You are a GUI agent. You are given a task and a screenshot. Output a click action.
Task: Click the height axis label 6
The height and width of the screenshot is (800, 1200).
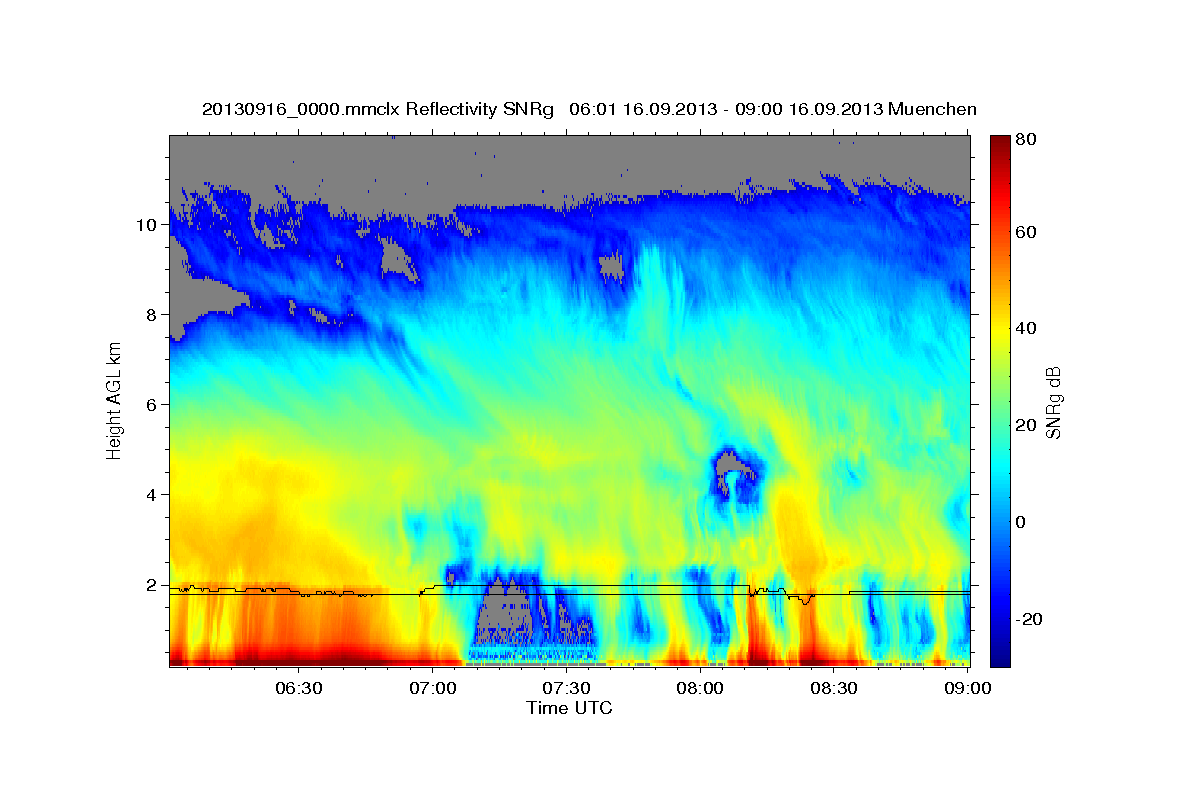152,405
